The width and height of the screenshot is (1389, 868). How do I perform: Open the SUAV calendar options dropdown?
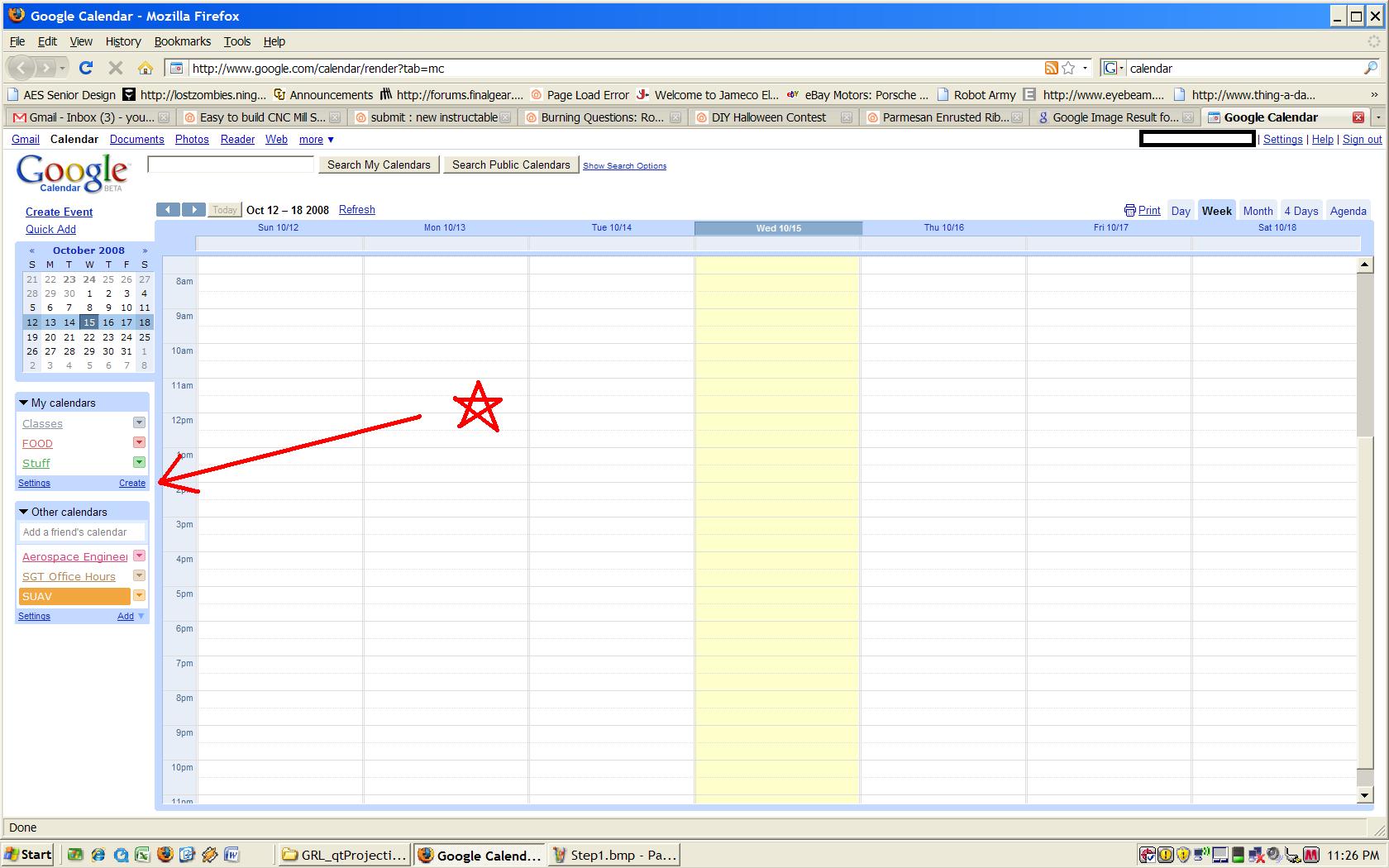[x=139, y=595]
